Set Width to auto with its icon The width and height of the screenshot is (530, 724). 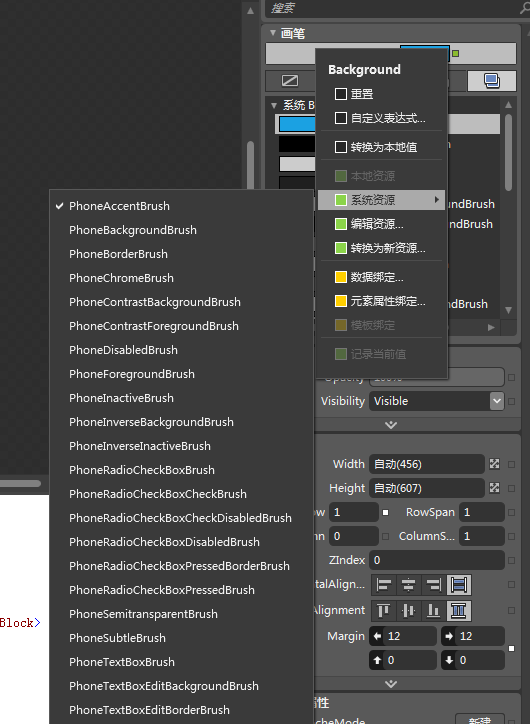tap(494, 464)
